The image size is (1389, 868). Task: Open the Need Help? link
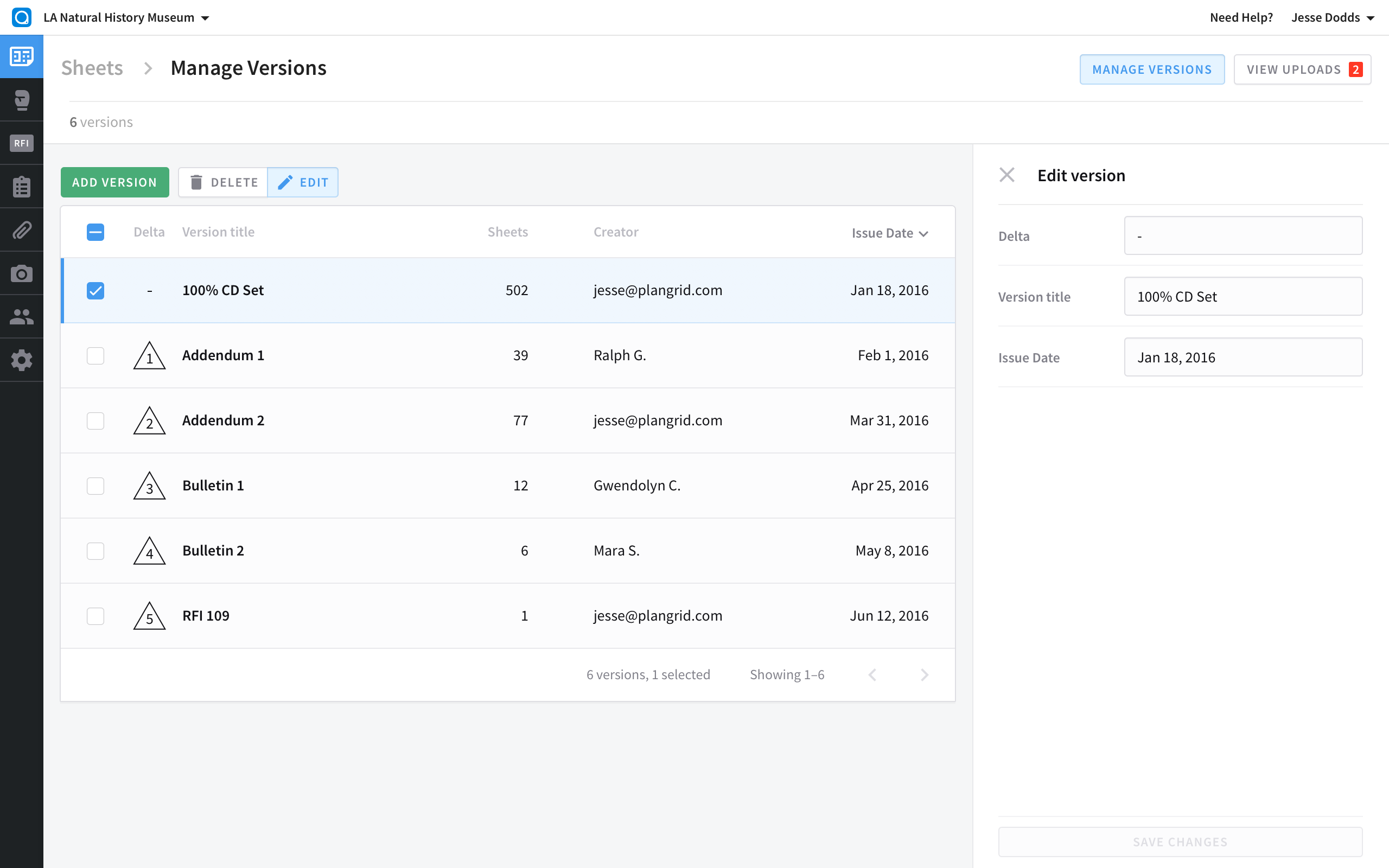pyautogui.click(x=1241, y=17)
